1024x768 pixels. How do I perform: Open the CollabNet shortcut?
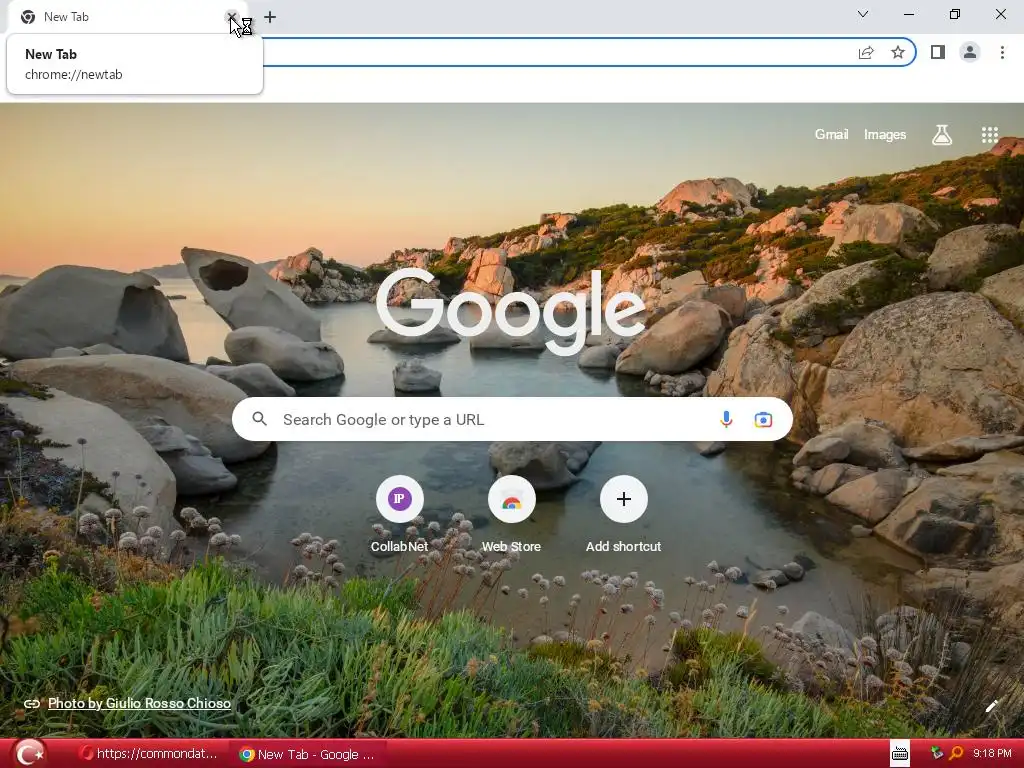[x=400, y=516]
